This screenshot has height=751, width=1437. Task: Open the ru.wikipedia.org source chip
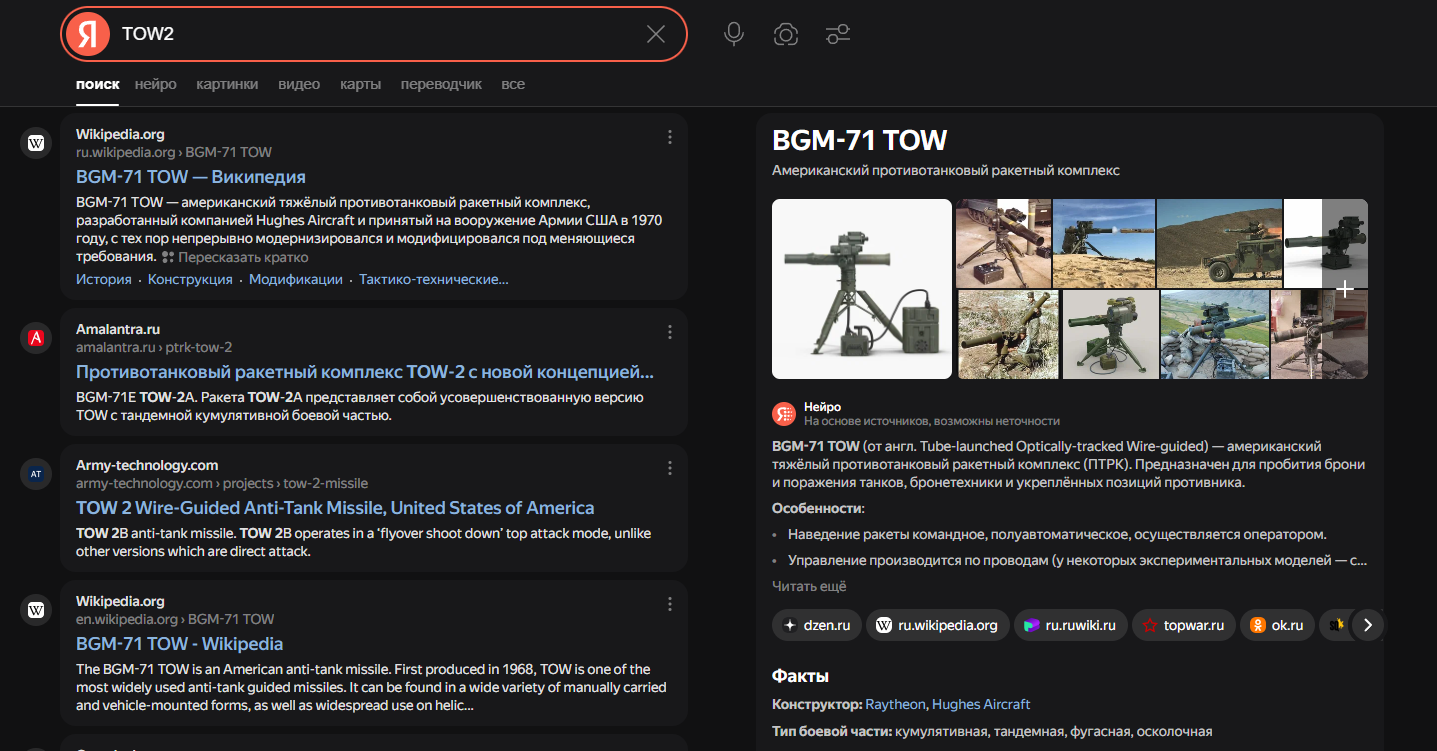[937, 626]
